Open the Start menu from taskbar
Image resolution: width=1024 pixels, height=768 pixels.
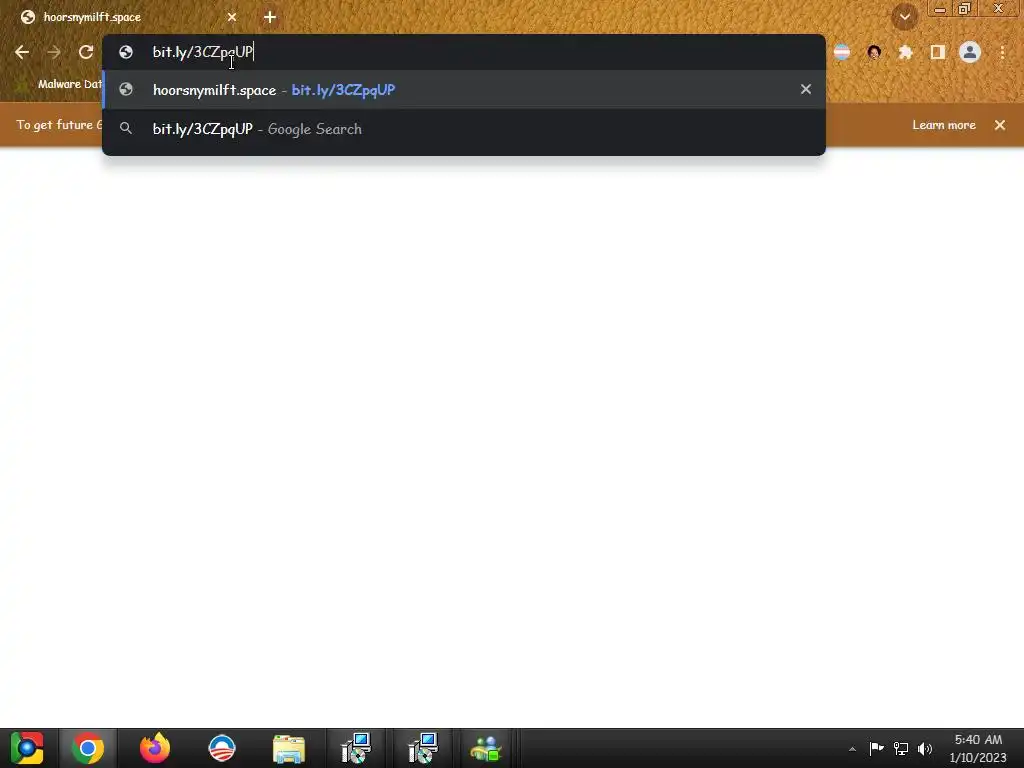pyautogui.click(x=27, y=748)
